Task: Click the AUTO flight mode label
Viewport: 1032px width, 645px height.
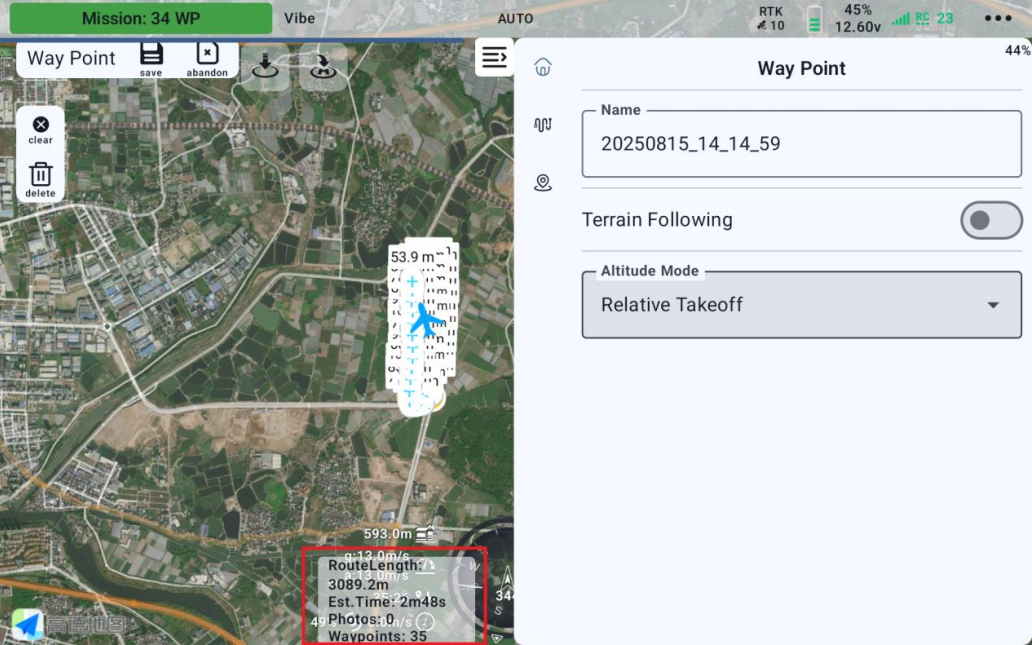Action: [x=515, y=18]
